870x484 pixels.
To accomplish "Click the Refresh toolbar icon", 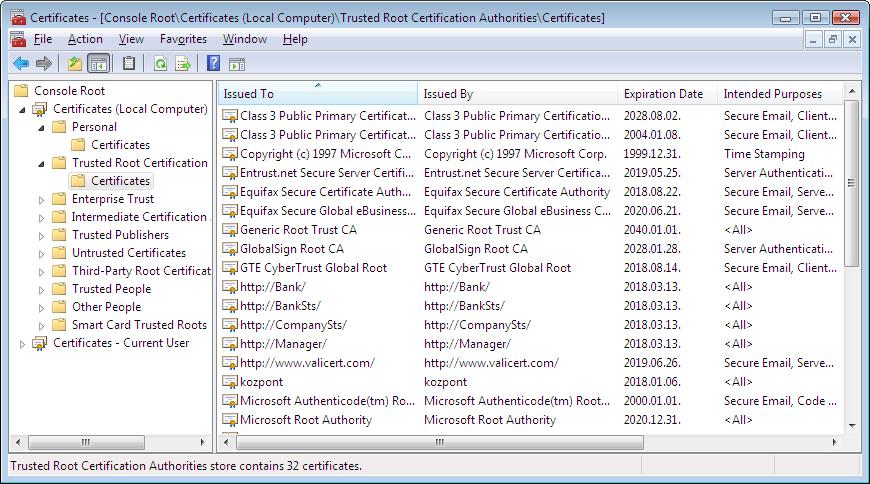I will click(160, 64).
